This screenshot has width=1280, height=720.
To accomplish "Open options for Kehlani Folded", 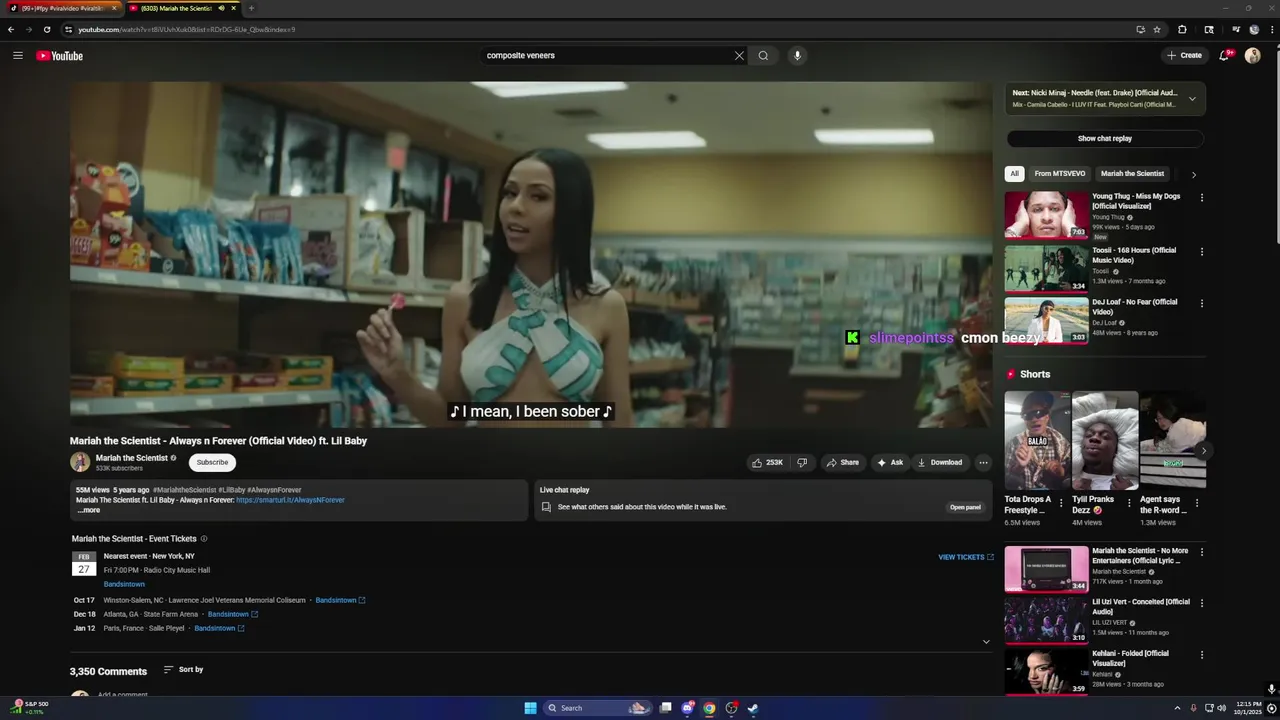I will pos(1202,655).
